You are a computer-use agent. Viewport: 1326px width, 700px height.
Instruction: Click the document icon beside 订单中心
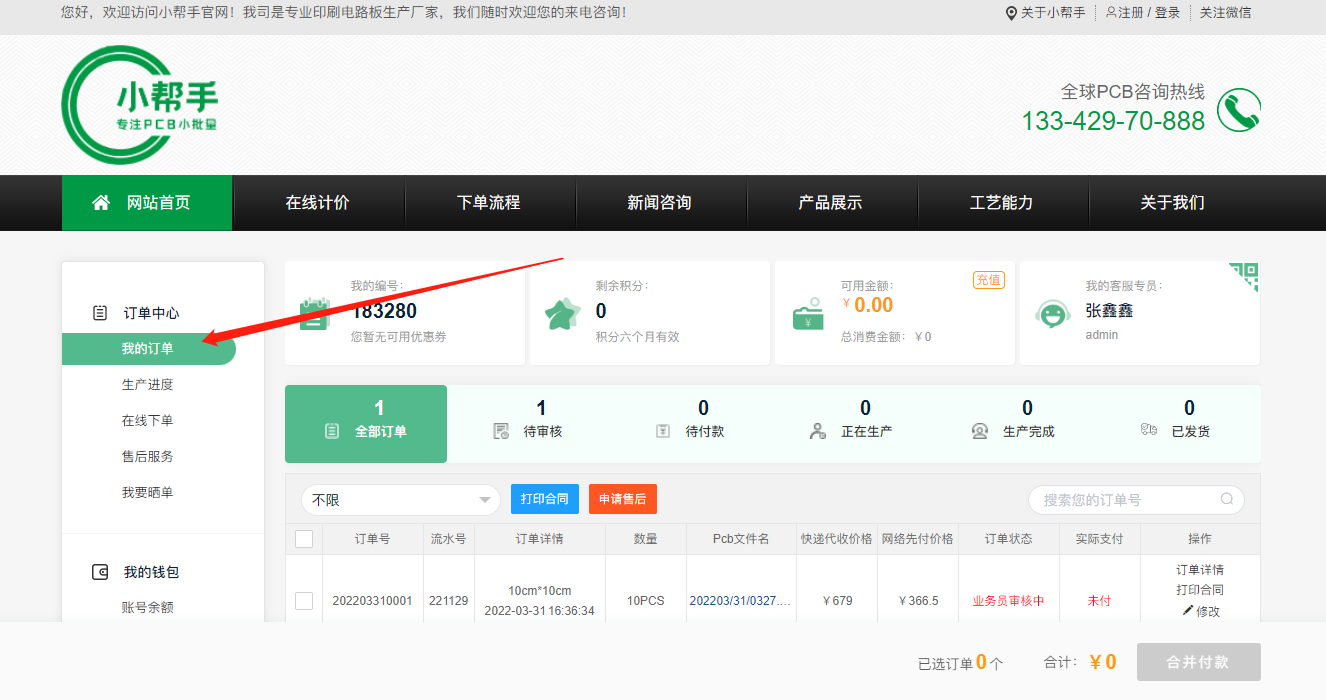tap(99, 312)
